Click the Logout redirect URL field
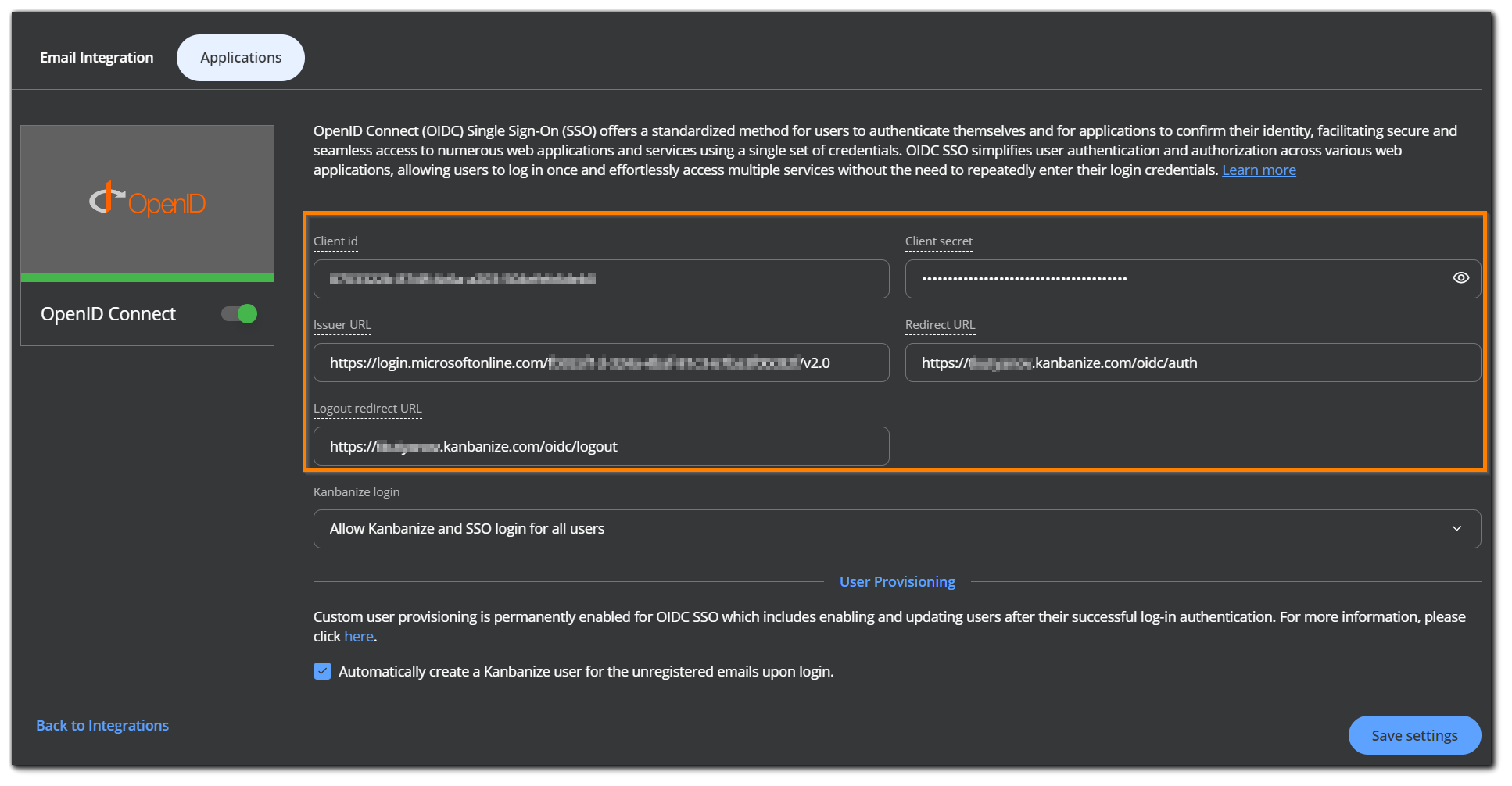1512x786 pixels. (x=601, y=446)
